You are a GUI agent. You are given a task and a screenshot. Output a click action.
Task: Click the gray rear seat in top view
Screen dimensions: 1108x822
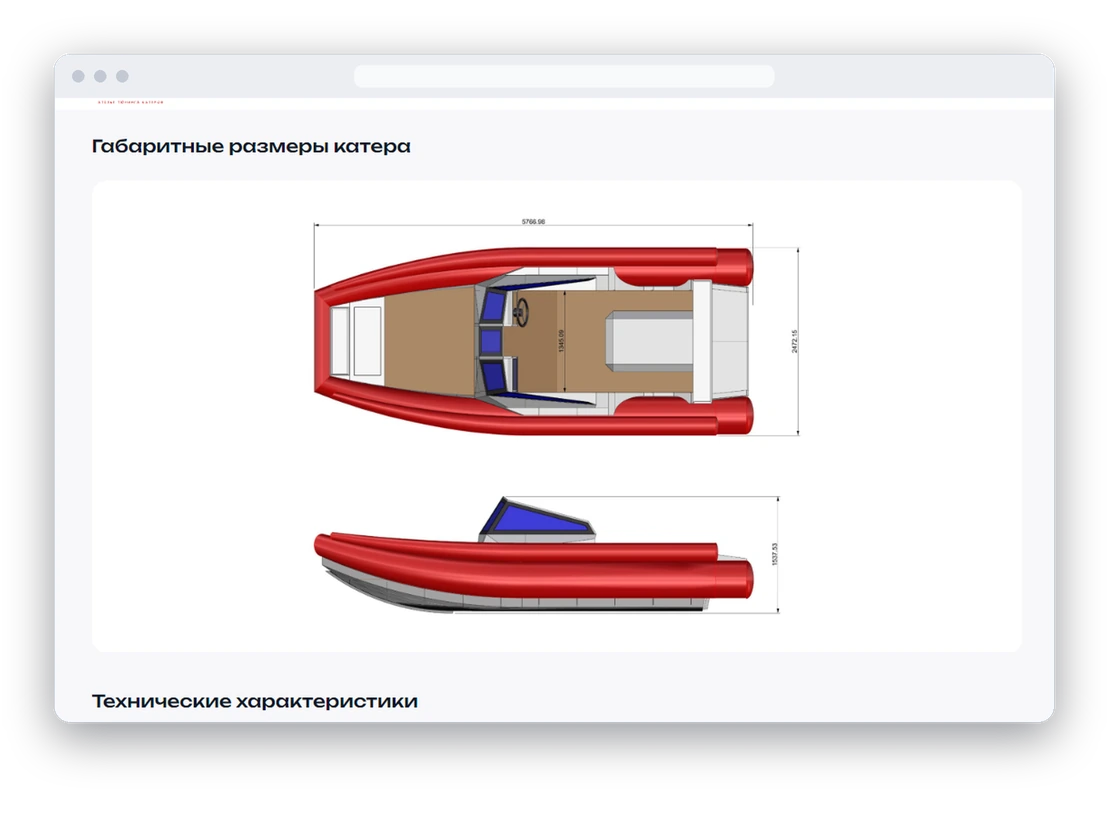649,341
